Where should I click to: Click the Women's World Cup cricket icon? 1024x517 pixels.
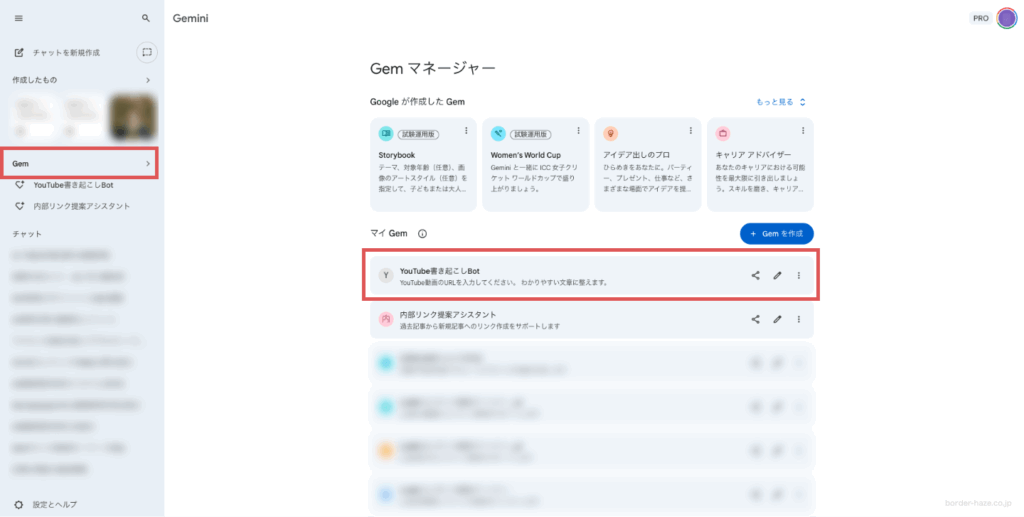tap(498, 133)
